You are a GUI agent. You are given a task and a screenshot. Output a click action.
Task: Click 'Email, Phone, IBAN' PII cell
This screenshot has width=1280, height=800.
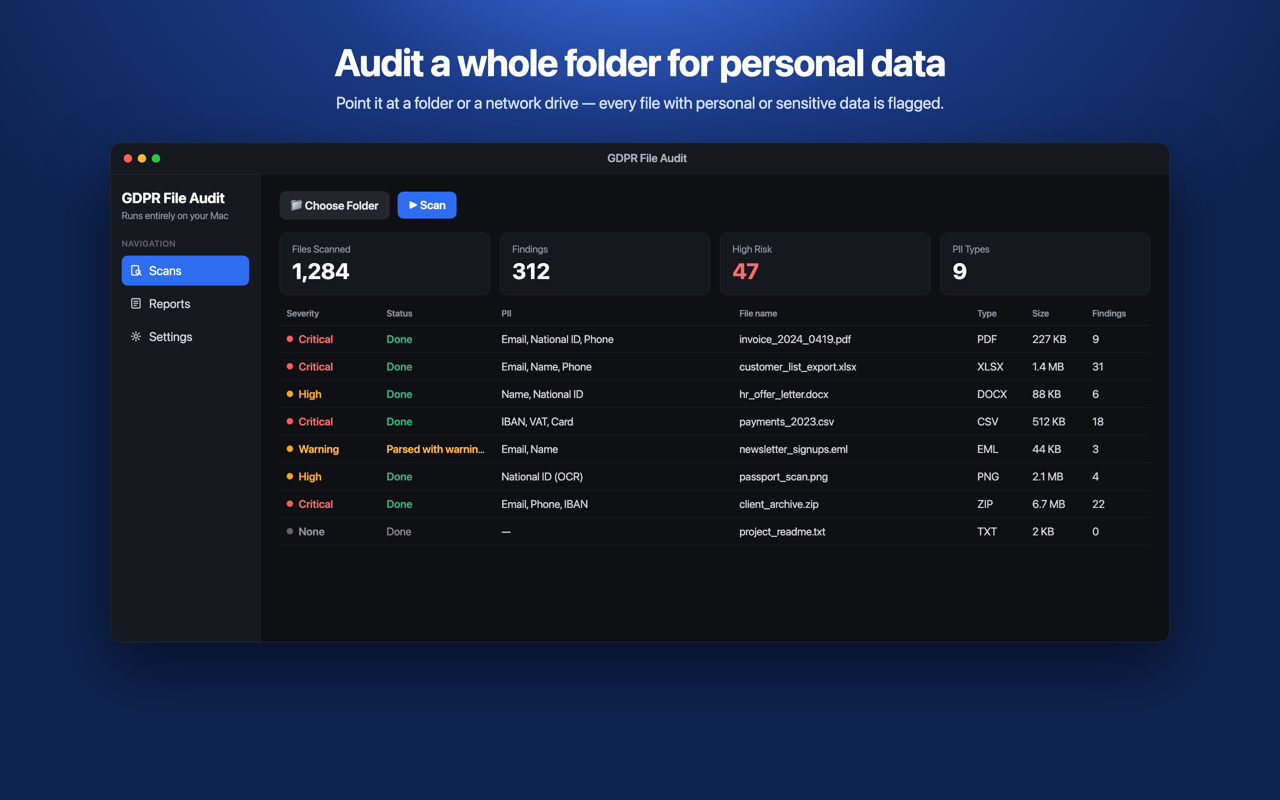point(544,504)
